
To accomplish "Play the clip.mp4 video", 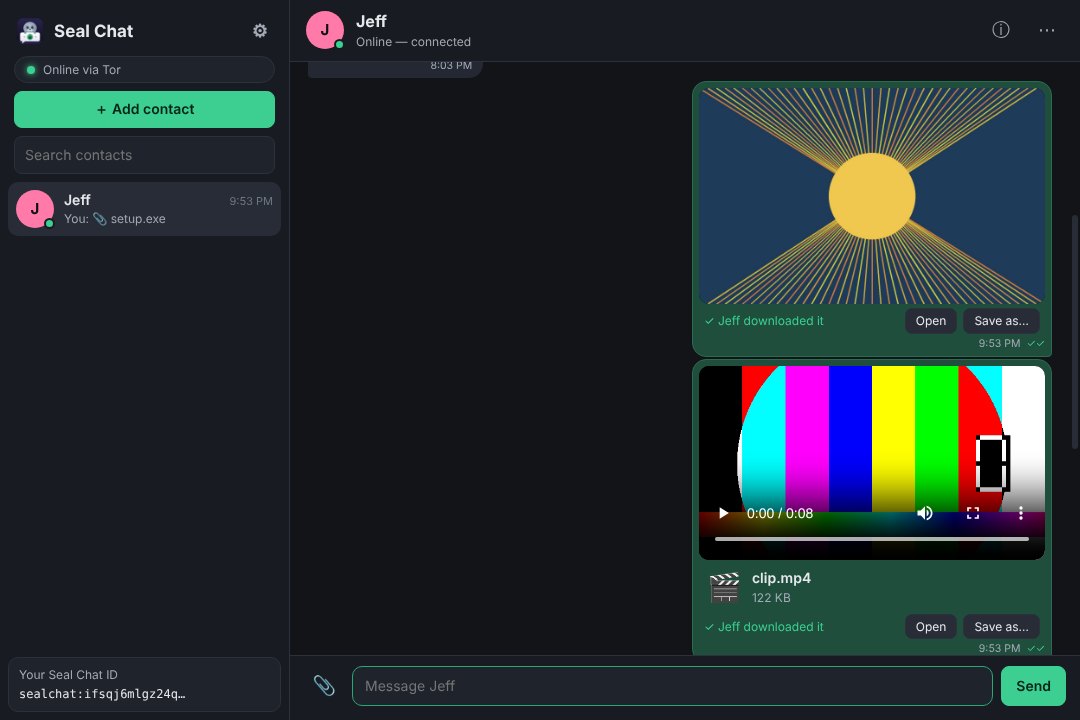I will 723,513.
